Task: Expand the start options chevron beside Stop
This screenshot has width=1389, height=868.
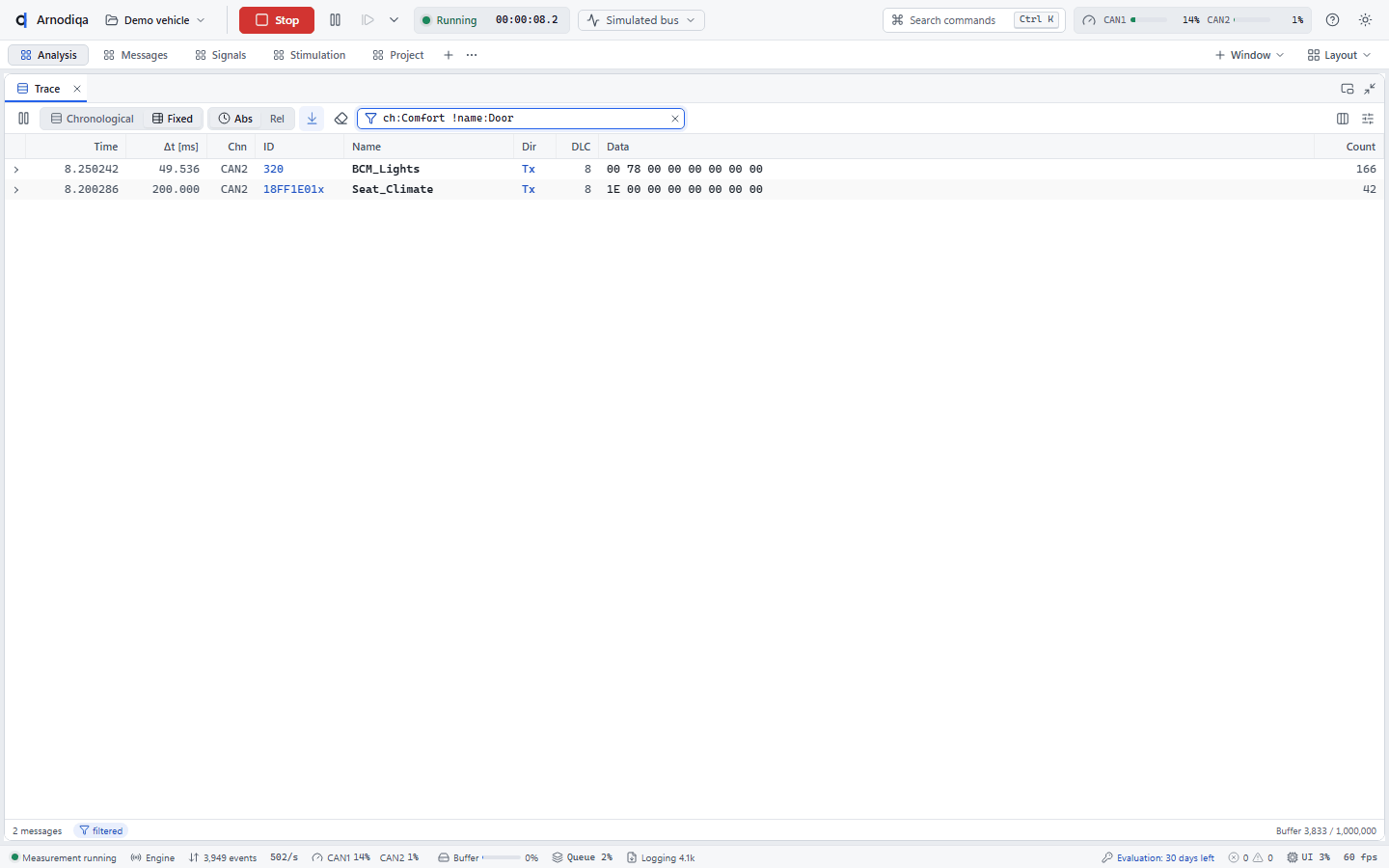Action: click(394, 20)
